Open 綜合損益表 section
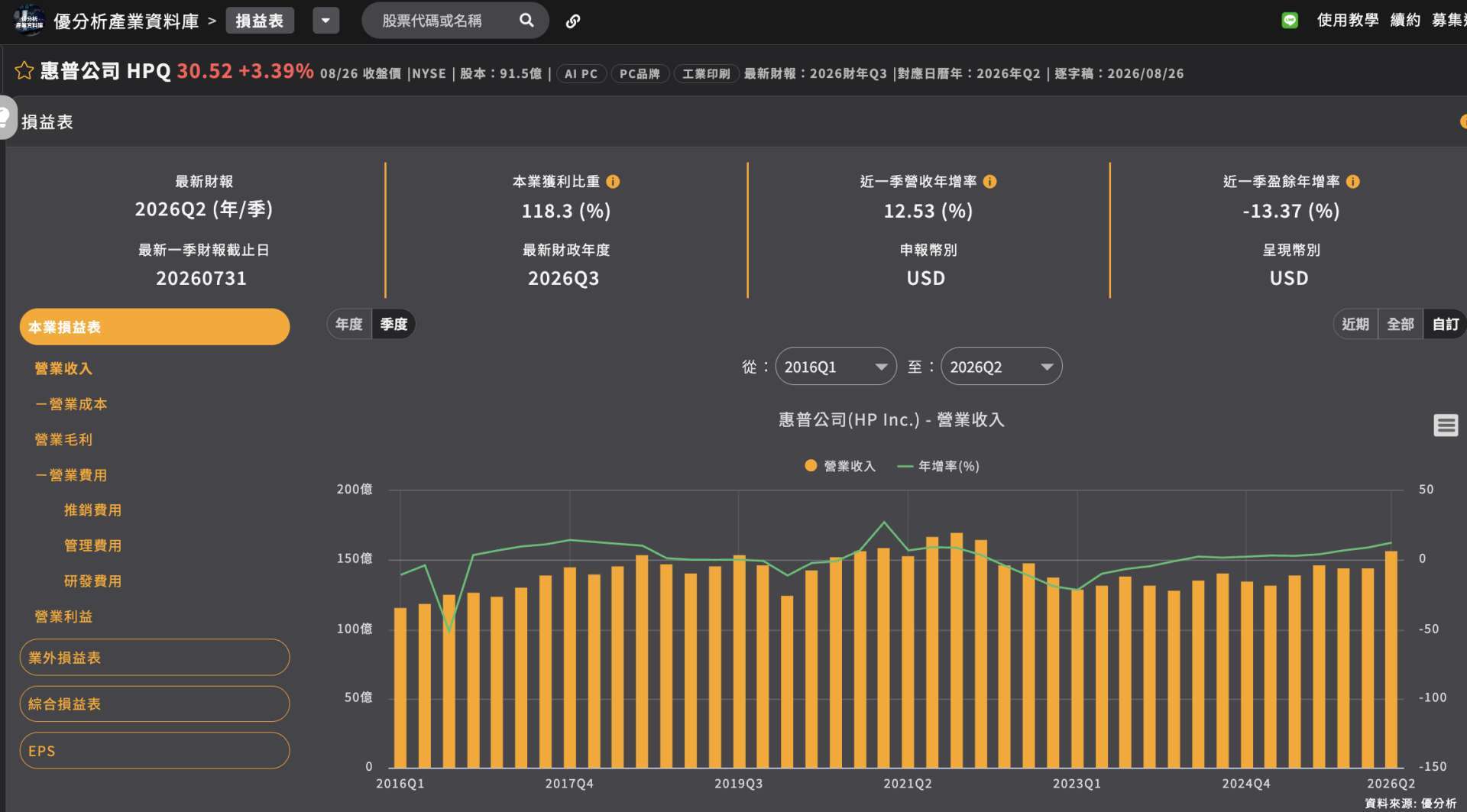 click(x=154, y=704)
